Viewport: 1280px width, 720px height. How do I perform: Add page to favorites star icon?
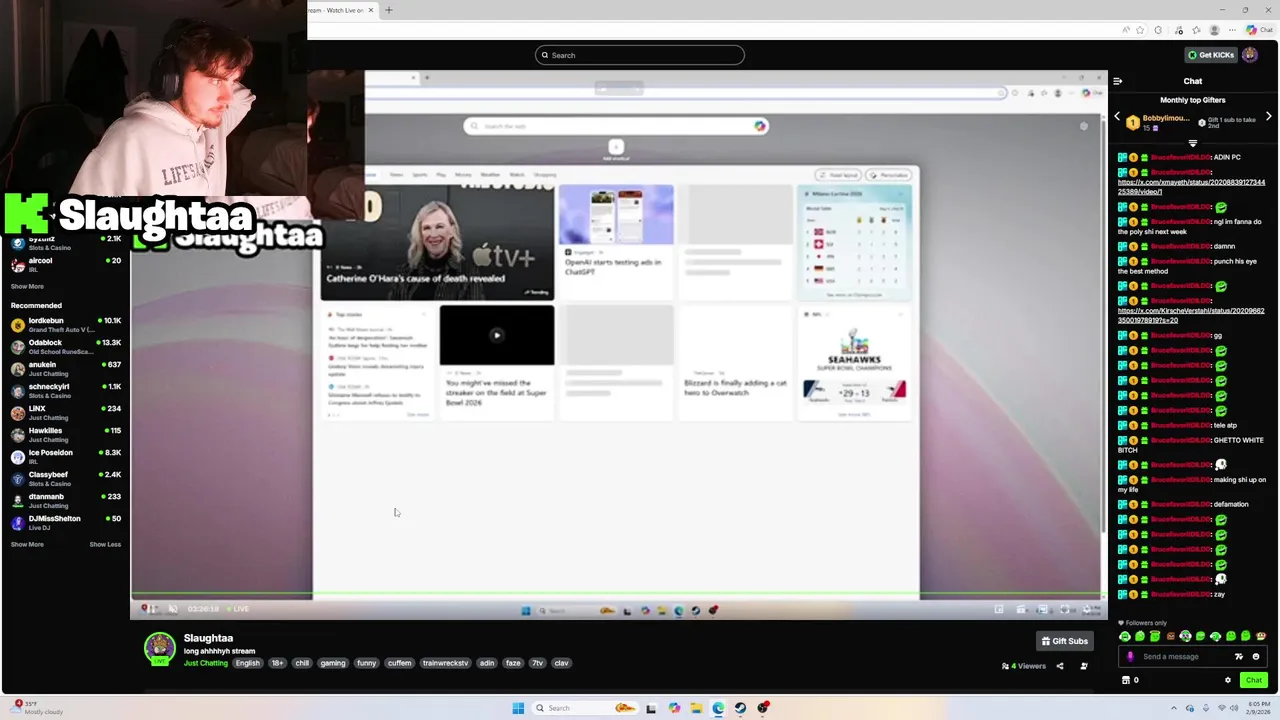(1141, 31)
